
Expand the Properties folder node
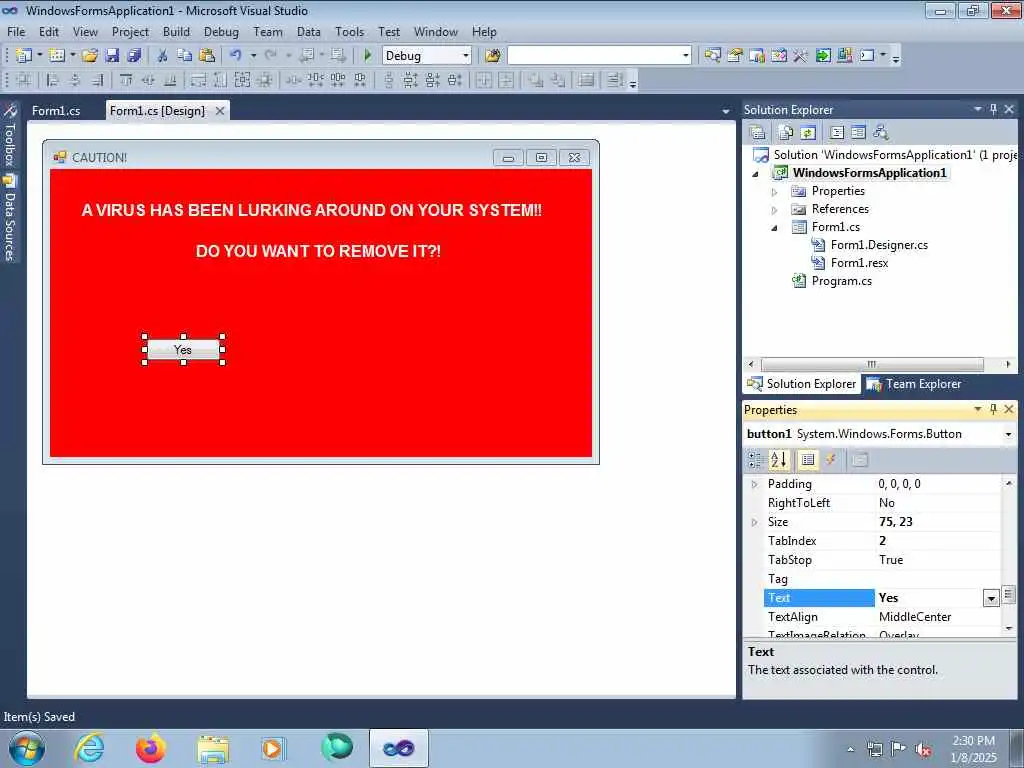[x=775, y=192]
